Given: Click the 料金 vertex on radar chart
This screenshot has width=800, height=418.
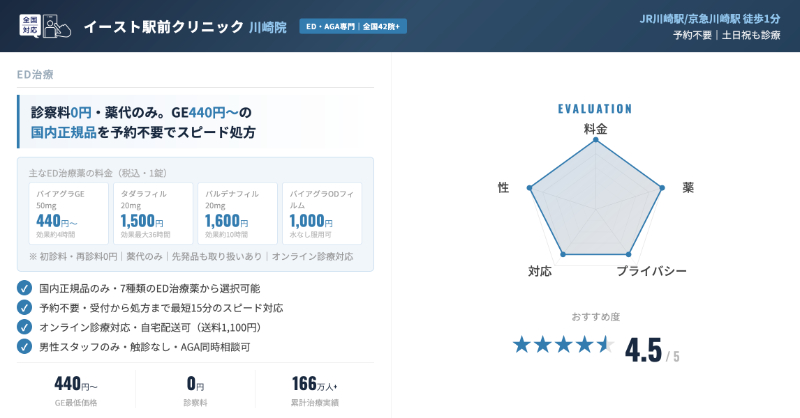Looking at the screenshot, I should (x=595, y=141).
